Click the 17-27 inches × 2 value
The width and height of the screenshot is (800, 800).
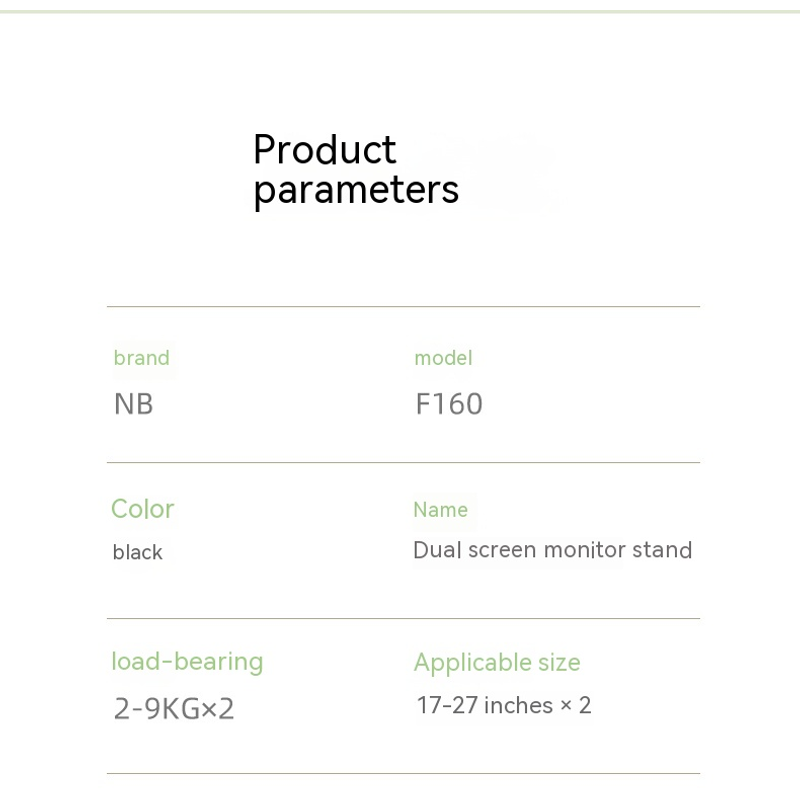point(504,706)
